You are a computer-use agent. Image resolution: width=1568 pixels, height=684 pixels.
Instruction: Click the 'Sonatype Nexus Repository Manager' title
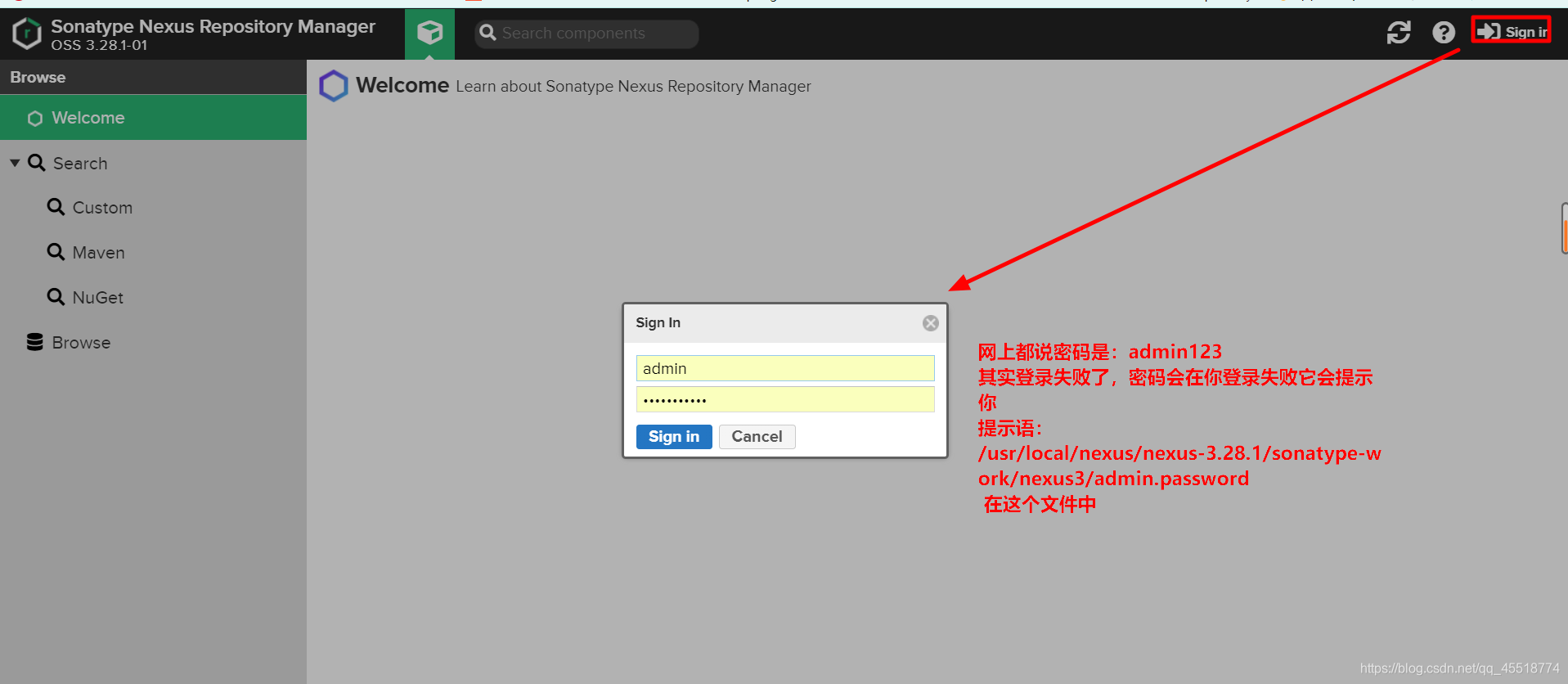(213, 26)
